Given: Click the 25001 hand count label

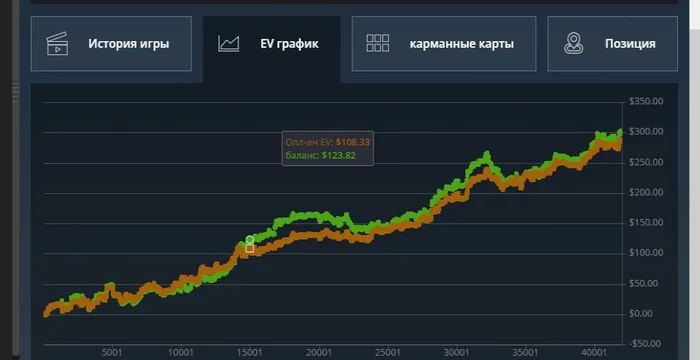Looking at the screenshot, I should [x=388, y=352].
